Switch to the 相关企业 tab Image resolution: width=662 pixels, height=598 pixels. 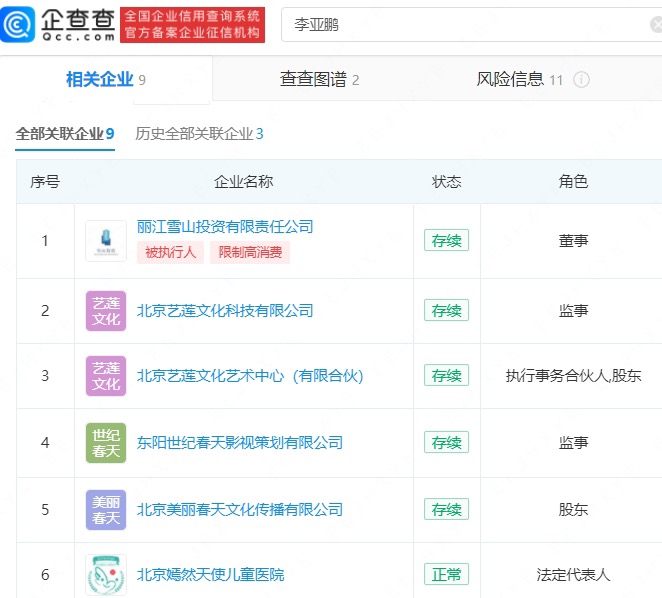point(106,79)
